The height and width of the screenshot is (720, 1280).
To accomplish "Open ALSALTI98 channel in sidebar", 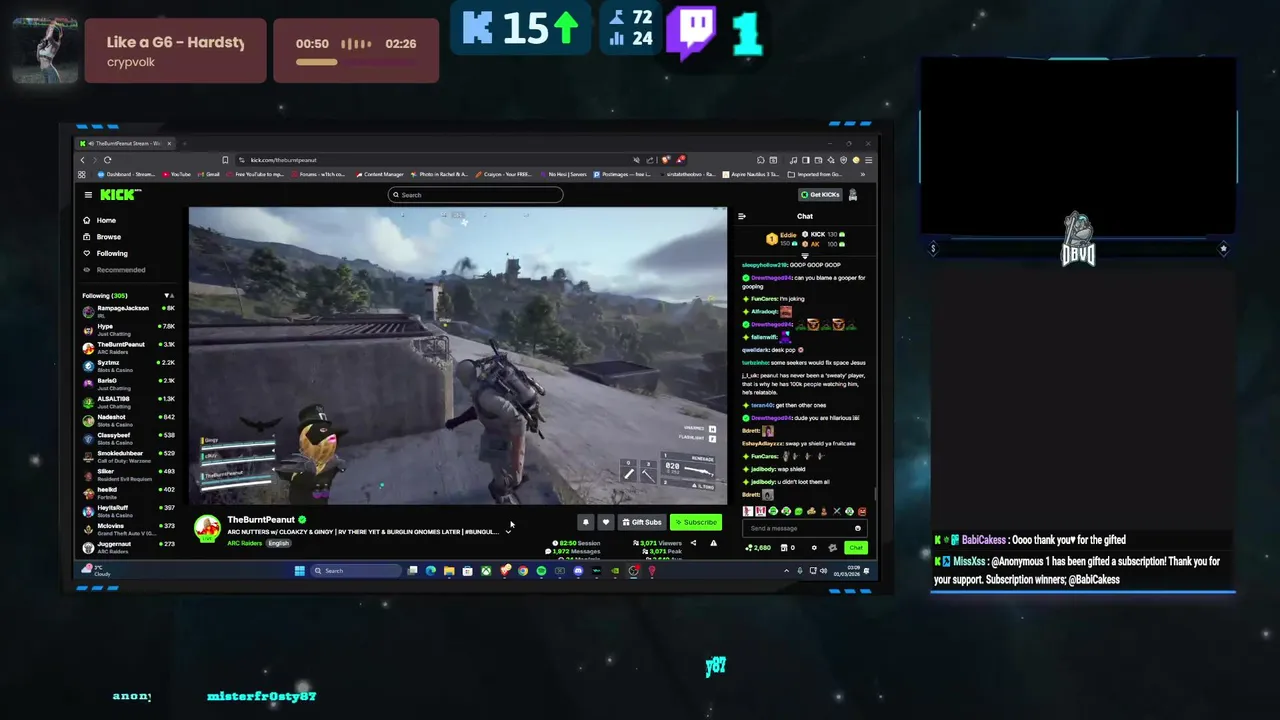I will coord(128,401).
